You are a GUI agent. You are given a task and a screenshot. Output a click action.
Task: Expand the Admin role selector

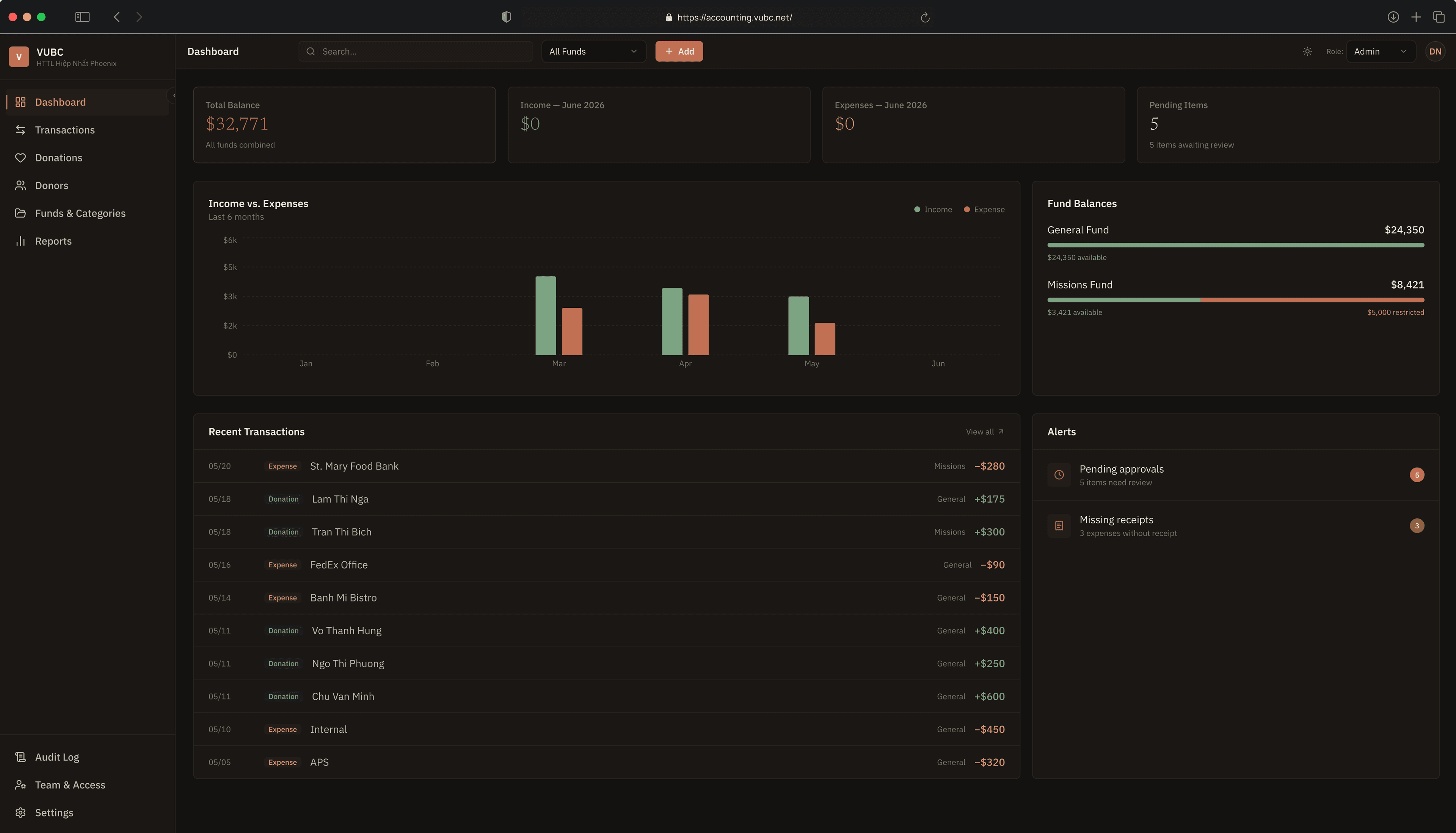click(x=1381, y=52)
